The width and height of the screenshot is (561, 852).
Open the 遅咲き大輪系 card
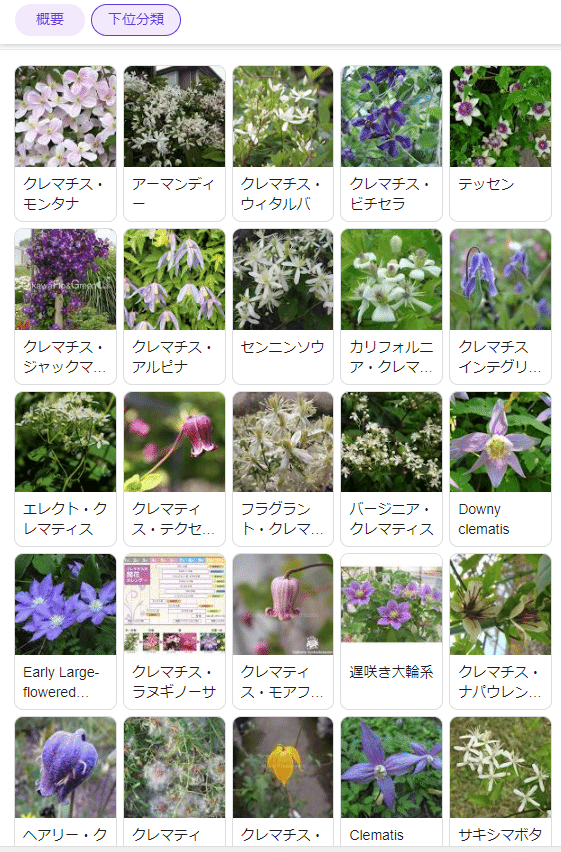(391, 631)
